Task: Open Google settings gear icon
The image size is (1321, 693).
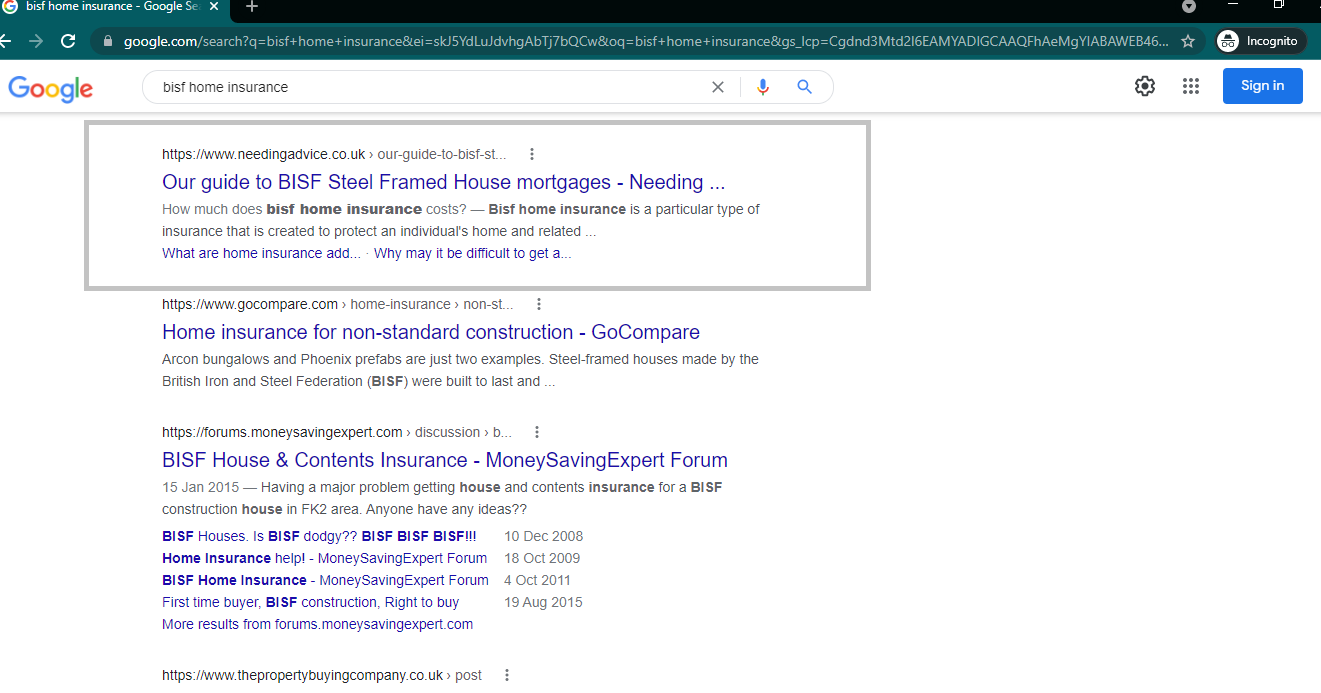Action: 1145,86
